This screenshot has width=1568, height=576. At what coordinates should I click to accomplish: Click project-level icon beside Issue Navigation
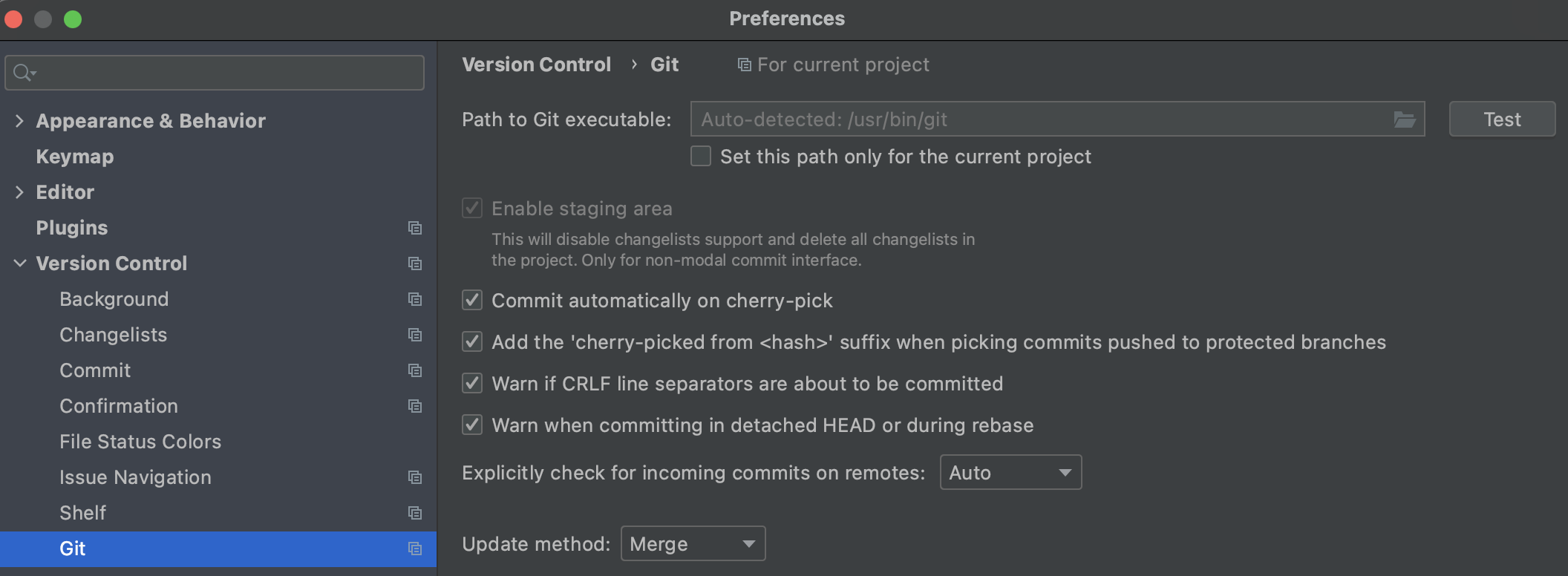415,477
